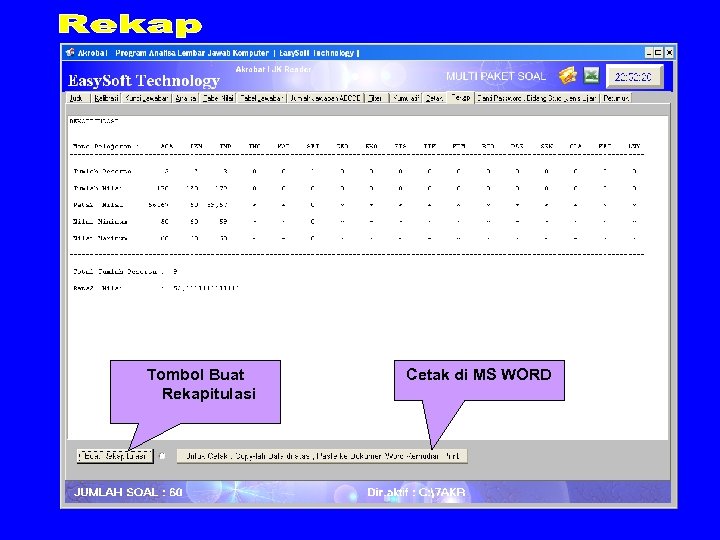Click the Total Jumlah Peserta line
This screenshot has width=720, height=540.
coord(125,271)
